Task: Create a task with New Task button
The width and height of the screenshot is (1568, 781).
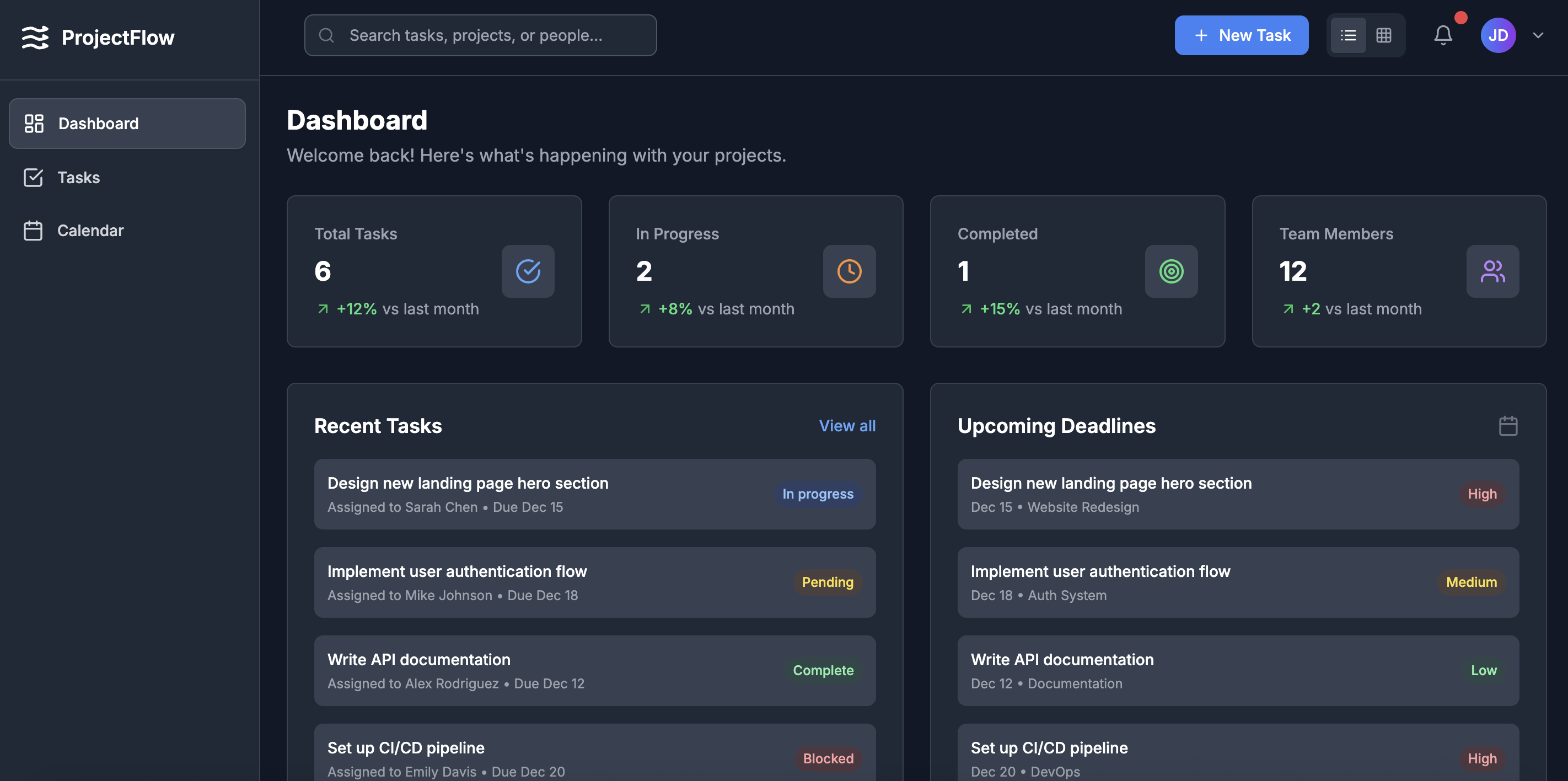Action: [1241, 35]
